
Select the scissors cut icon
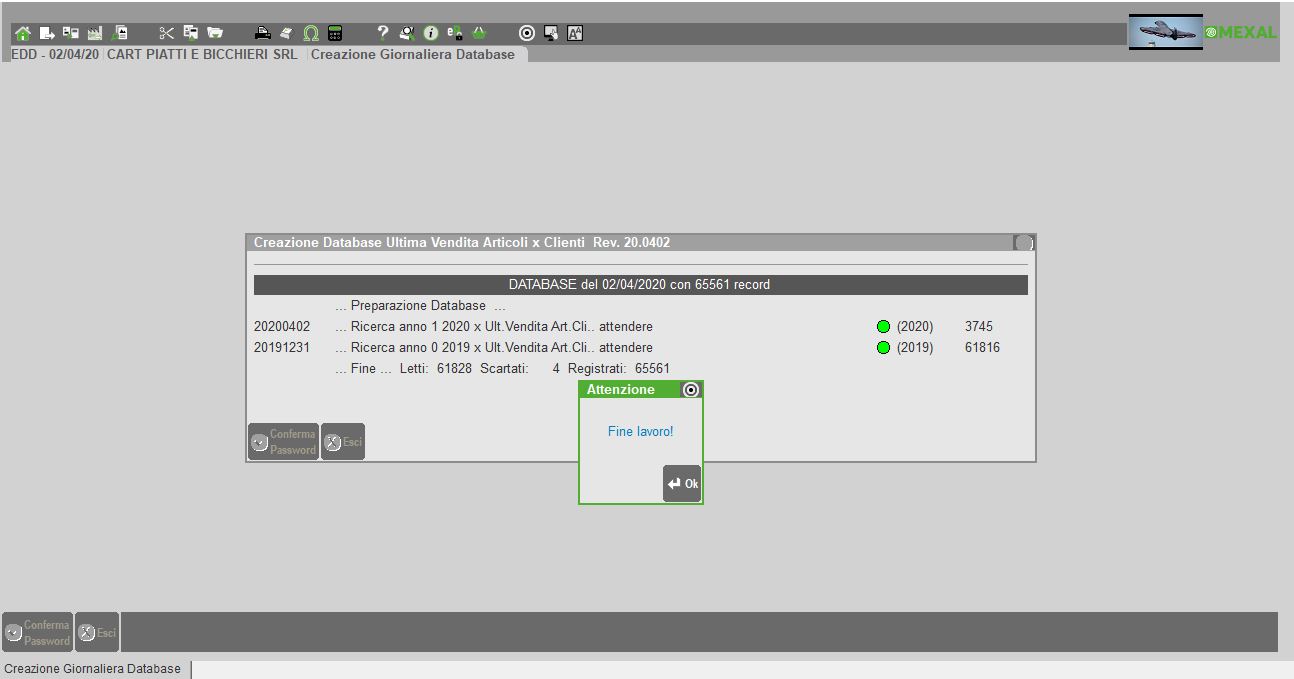pos(166,33)
